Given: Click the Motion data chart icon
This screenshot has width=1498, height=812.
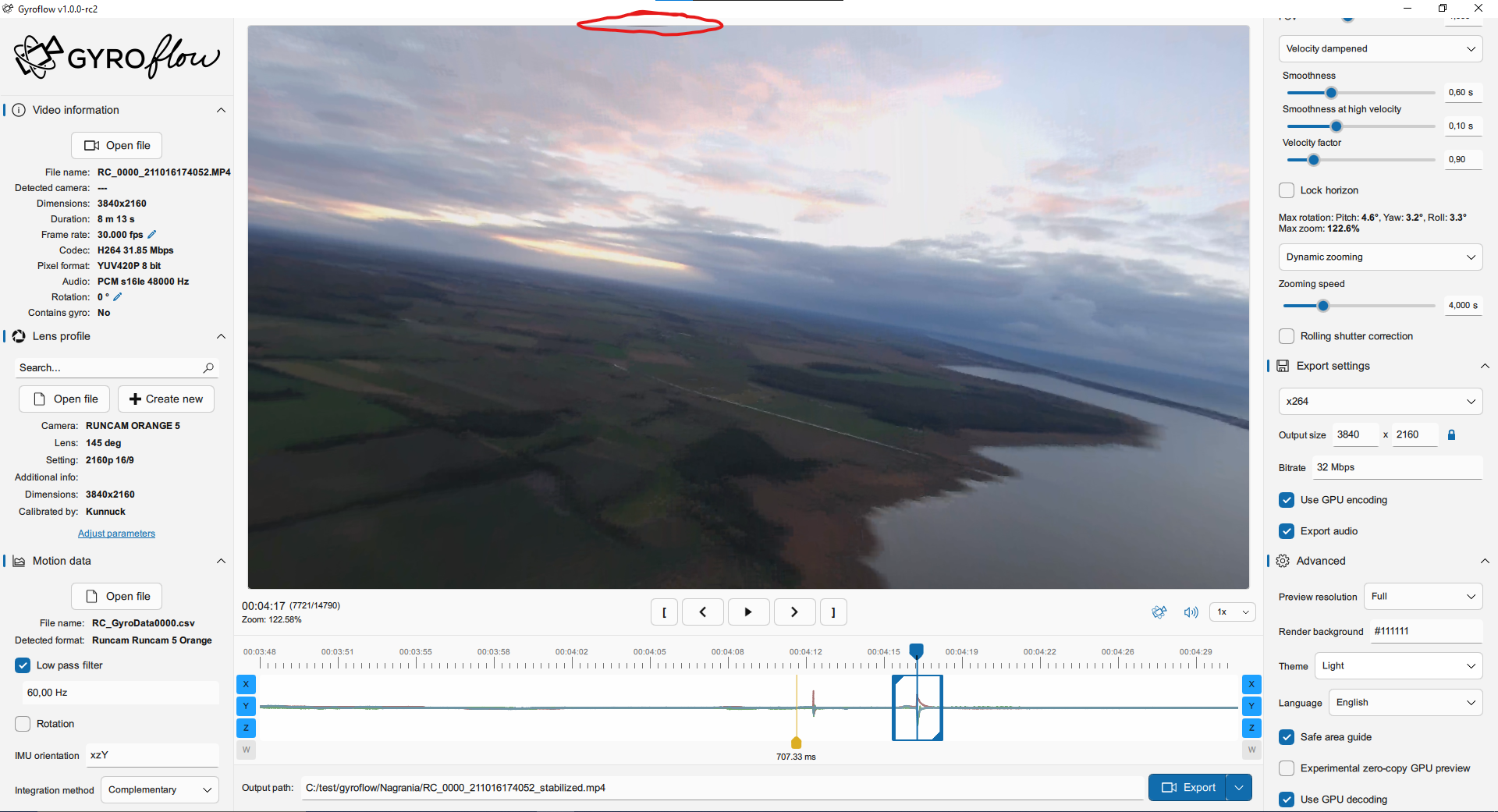Looking at the screenshot, I should tap(19, 561).
